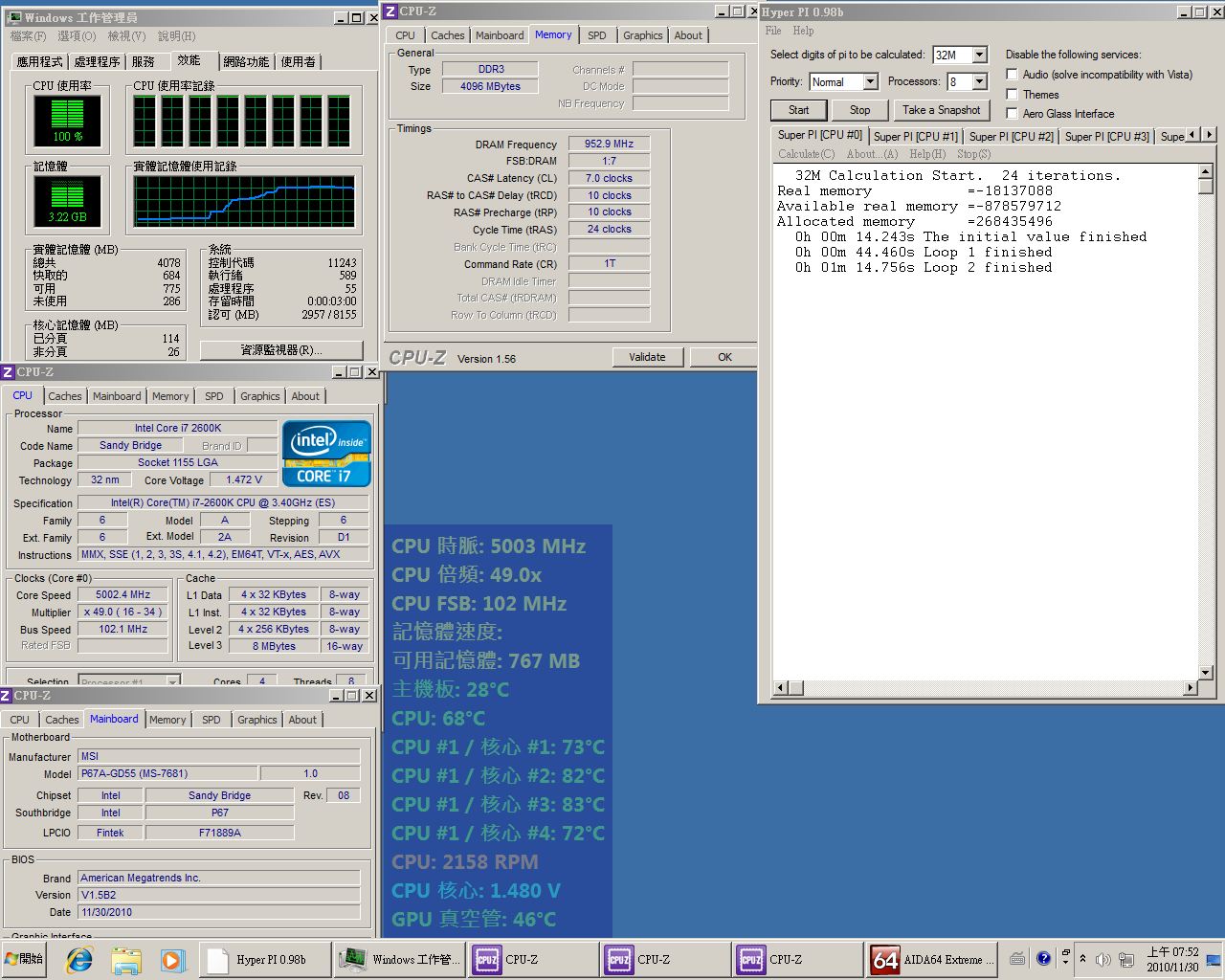The height and width of the screenshot is (980, 1225).
Task: Open Task Manager 檢視(V) menu
Action: click(126, 36)
